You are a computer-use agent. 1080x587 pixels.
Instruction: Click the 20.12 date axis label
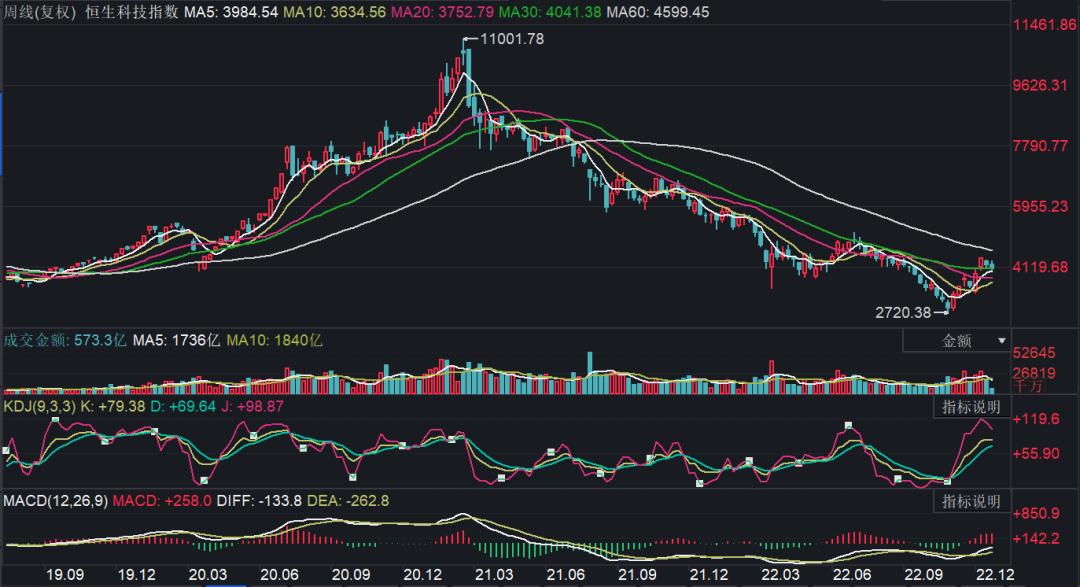(423, 575)
